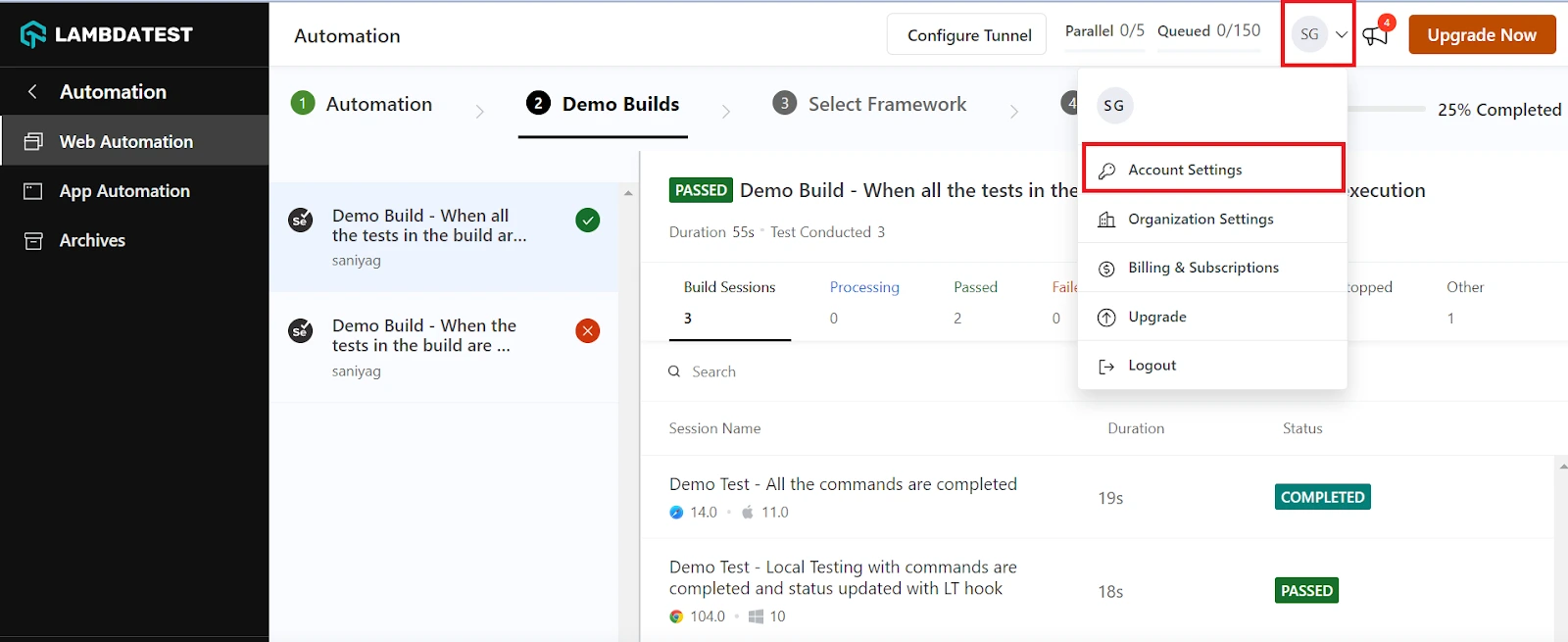Click the Web Automation sidebar icon
The width and height of the screenshot is (1568, 642).
coord(33,141)
